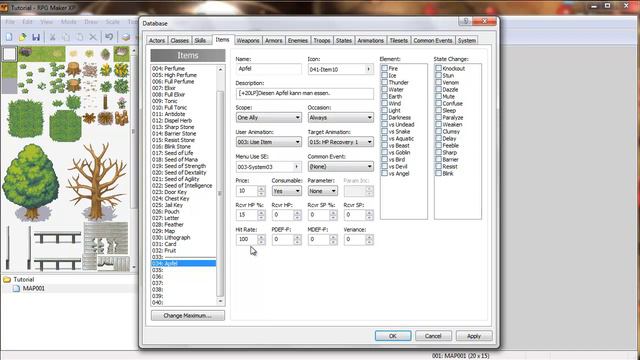Viewport: 640px width, 360px height.
Task: Check the vs Undead element box
Action: (x=384, y=124)
